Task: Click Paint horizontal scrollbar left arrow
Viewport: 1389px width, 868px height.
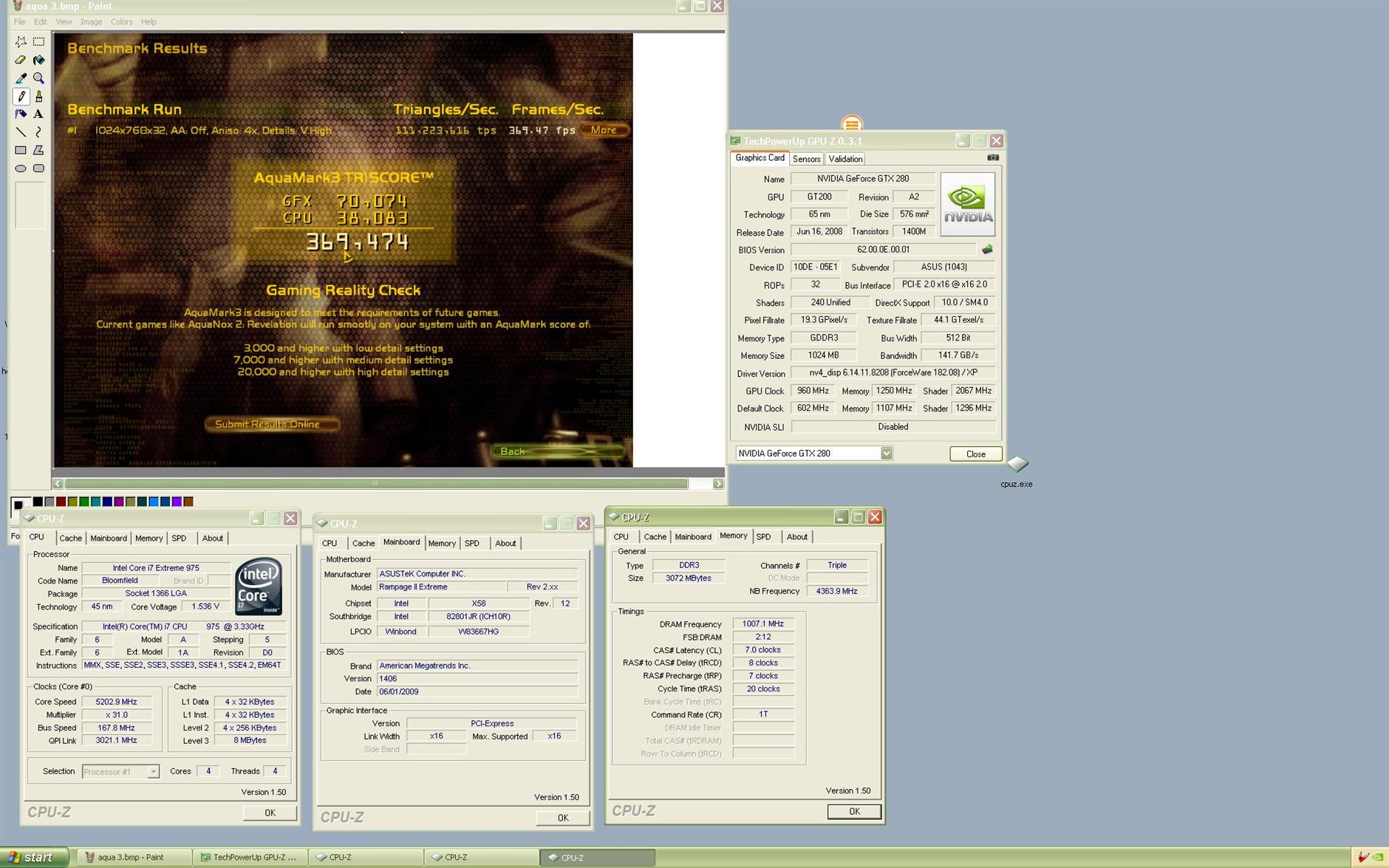Action: (x=58, y=483)
